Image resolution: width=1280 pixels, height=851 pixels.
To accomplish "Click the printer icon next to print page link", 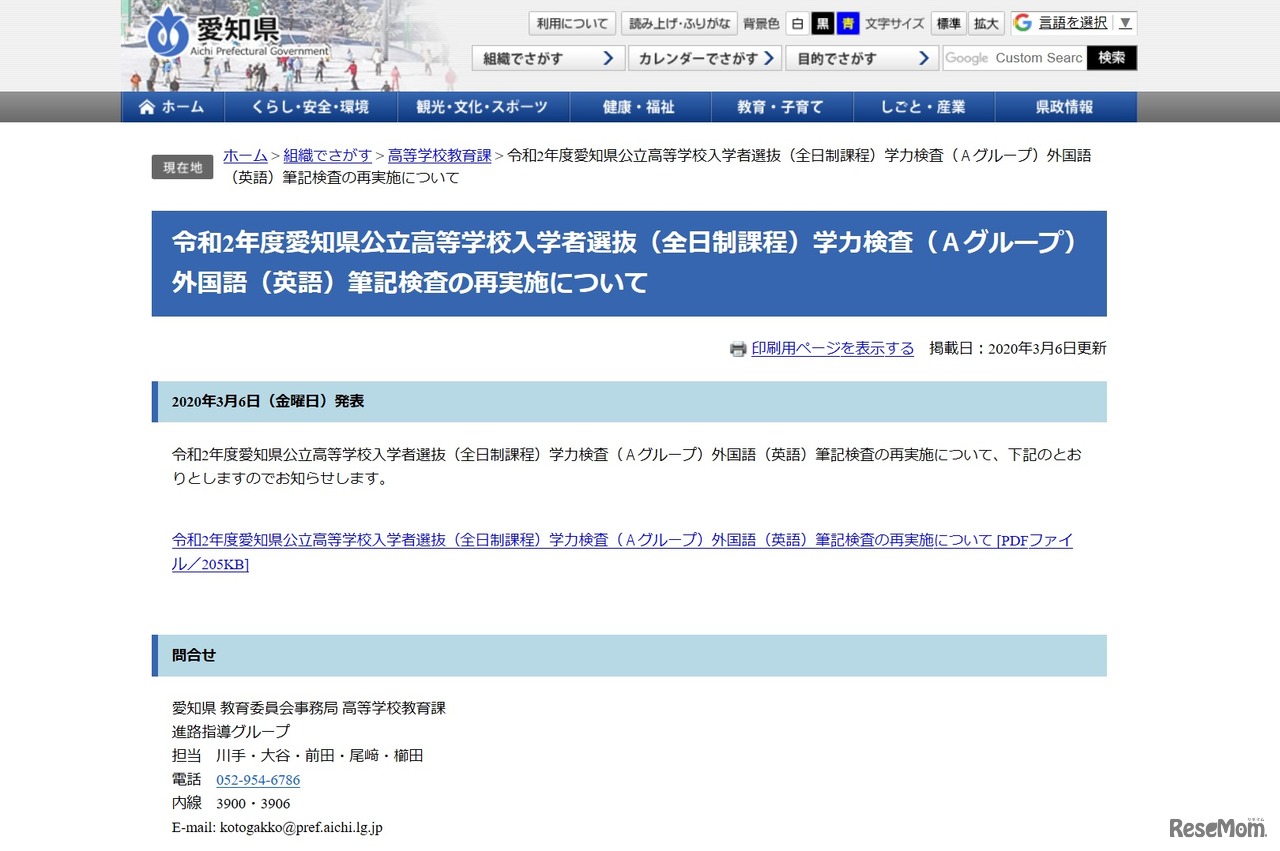I will coord(737,348).
